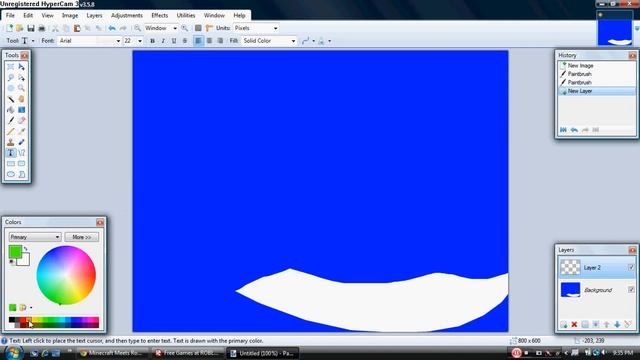The width and height of the screenshot is (640, 360).
Task: Select the Move Selected Pixels tool
Action: coord(21,67)
